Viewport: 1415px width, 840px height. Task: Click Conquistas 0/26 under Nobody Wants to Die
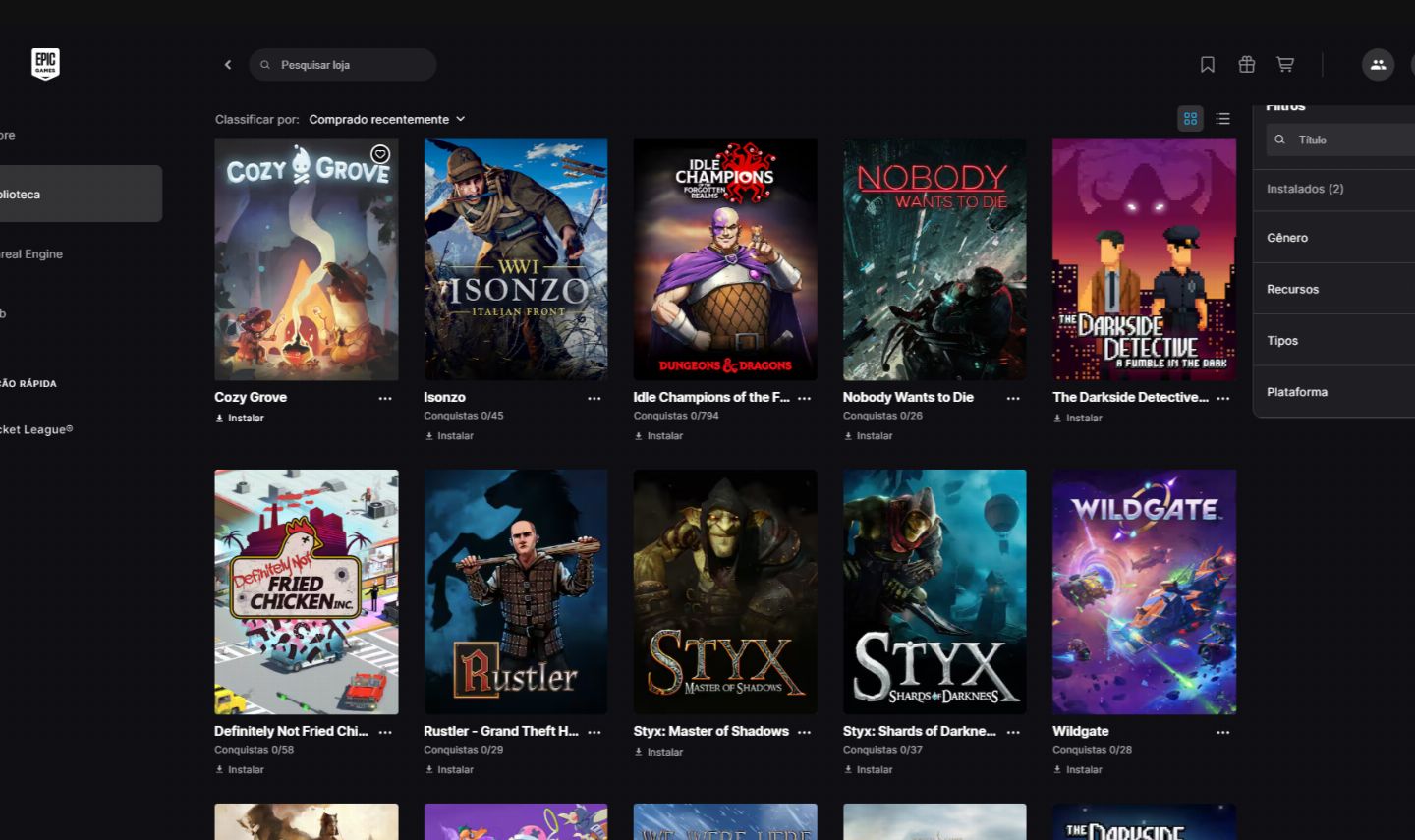tap(882, 416)
